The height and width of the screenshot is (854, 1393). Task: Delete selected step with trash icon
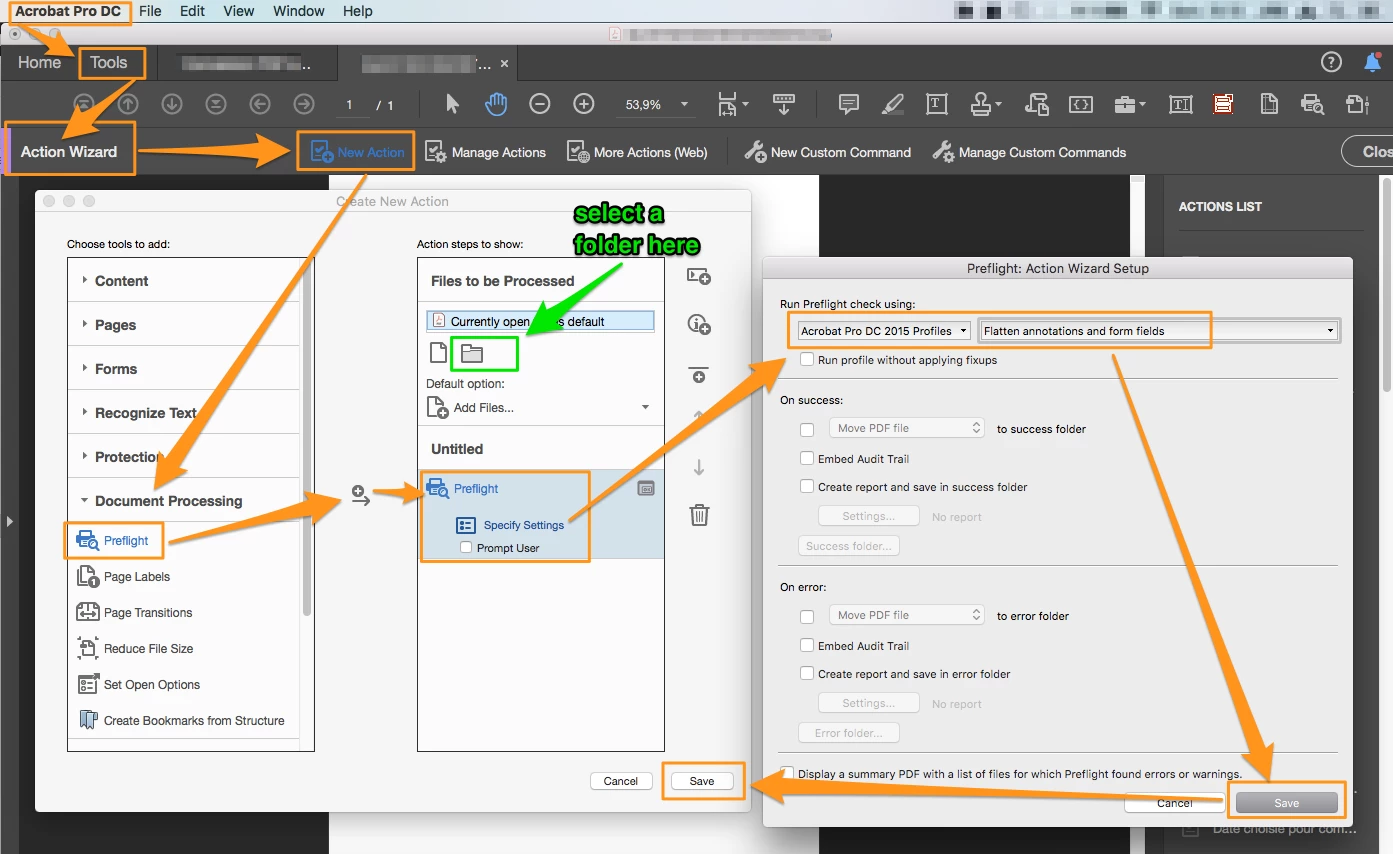699,515
